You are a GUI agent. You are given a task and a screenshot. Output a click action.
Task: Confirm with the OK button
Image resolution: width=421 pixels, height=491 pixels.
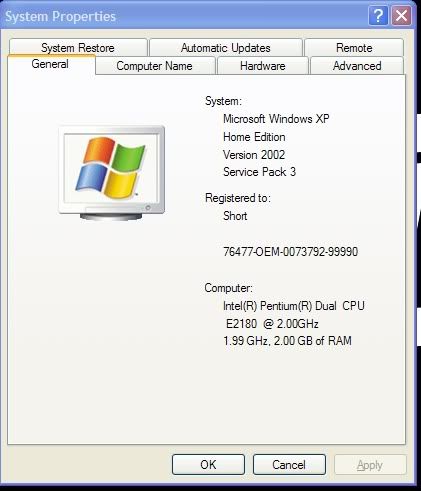(x=208, y=464)
